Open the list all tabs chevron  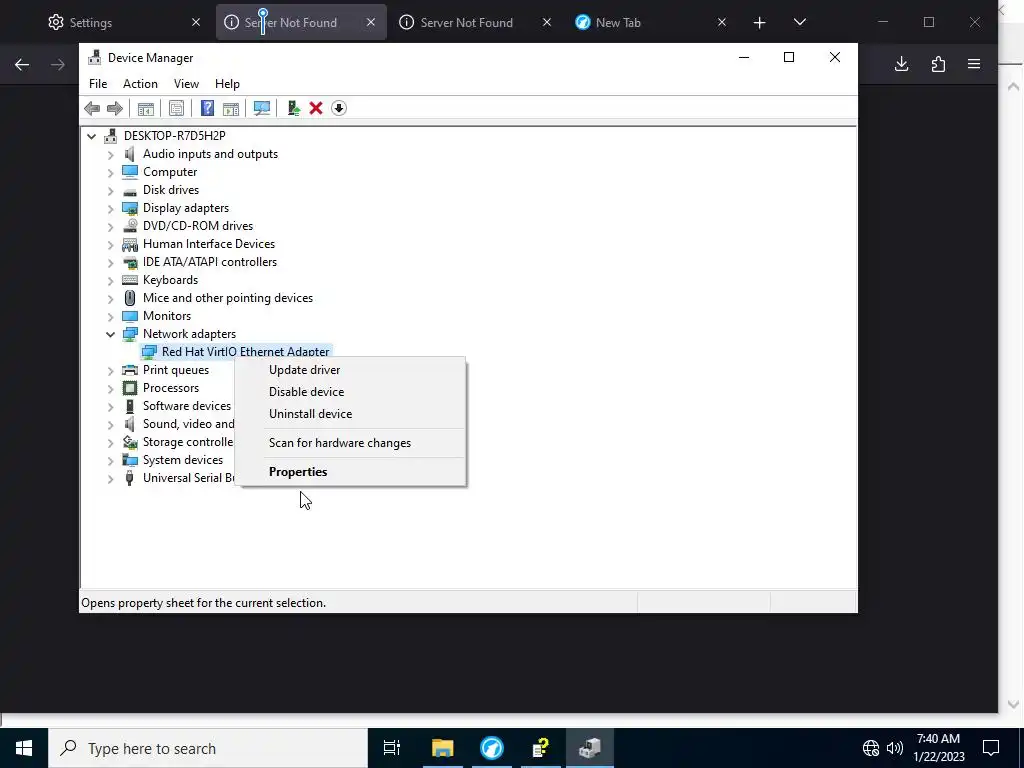point(800,22)
